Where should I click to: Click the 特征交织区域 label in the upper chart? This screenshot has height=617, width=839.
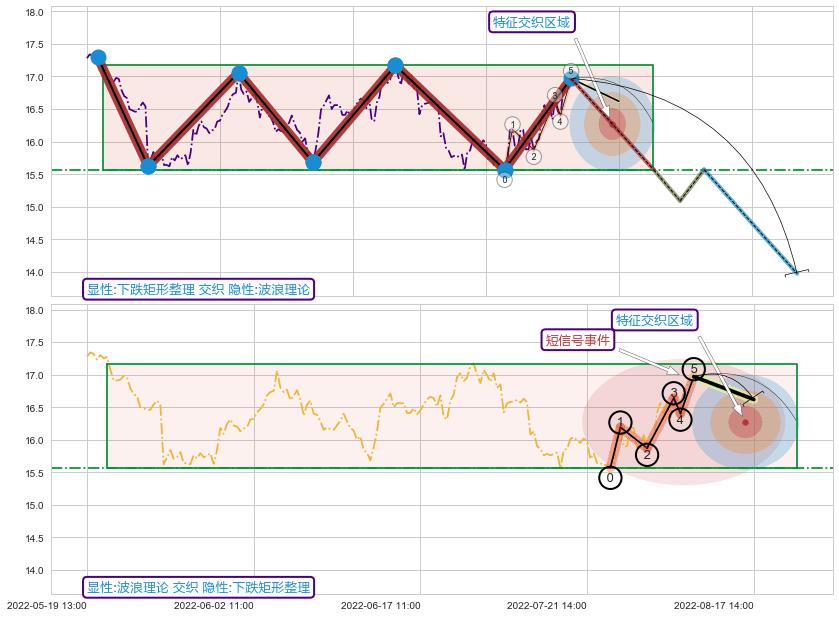[533, 22]
